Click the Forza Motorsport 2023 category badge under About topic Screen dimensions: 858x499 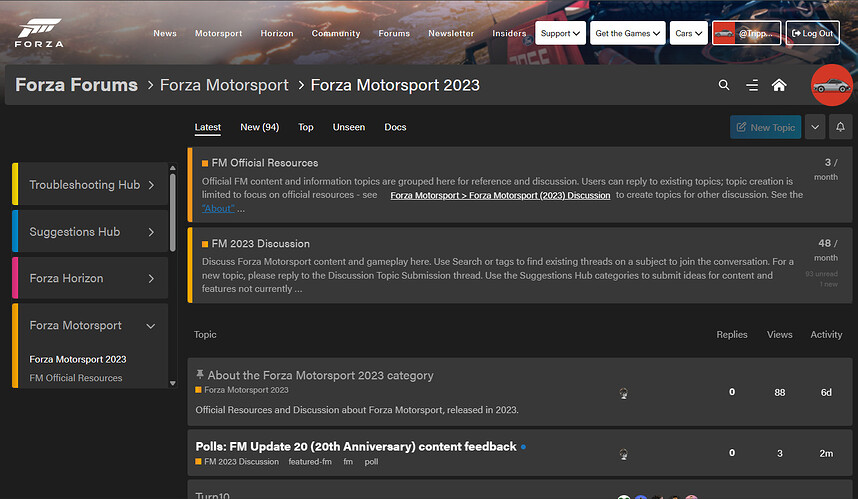pyautogui.click(x=242, y=390)
